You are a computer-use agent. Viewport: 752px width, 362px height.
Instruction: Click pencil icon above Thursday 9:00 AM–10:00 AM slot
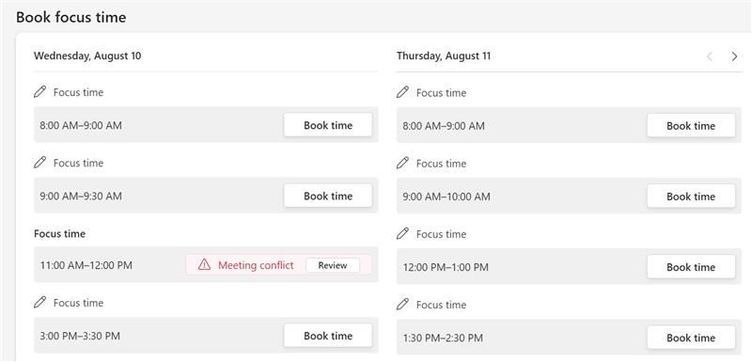[x=403, y=163]
